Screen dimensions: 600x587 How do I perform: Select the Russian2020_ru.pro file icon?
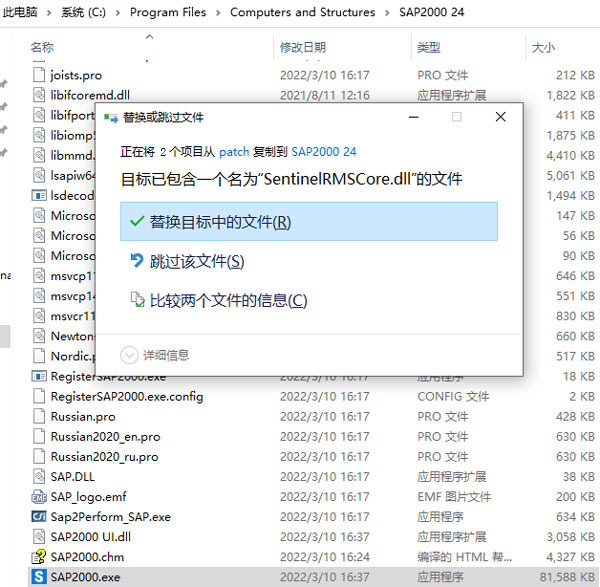pos(39,456)
